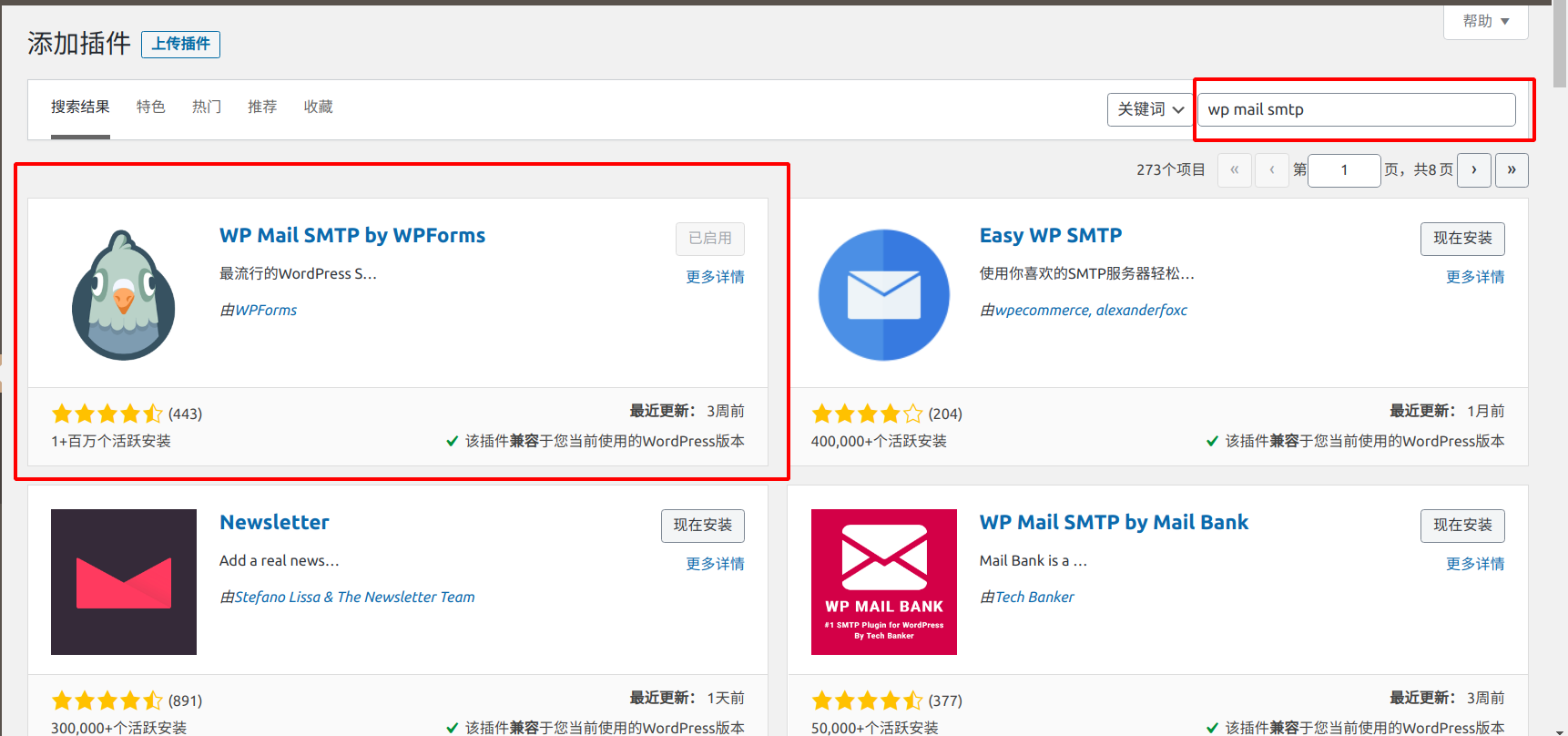The image size is (1568, 736).
Task: Open the WP Mail SMTP by WPForms title link
Action: click(x=352, y=236)
